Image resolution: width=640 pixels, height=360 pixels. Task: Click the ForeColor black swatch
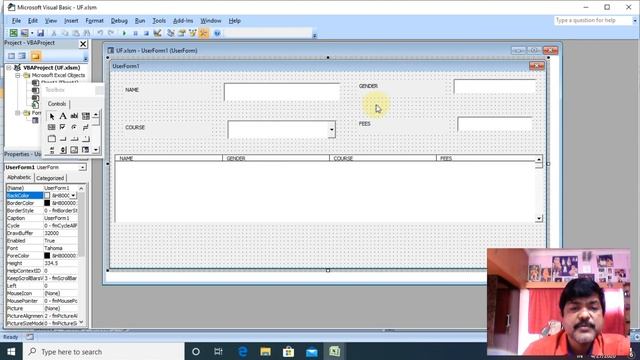[x=47, y=256]
